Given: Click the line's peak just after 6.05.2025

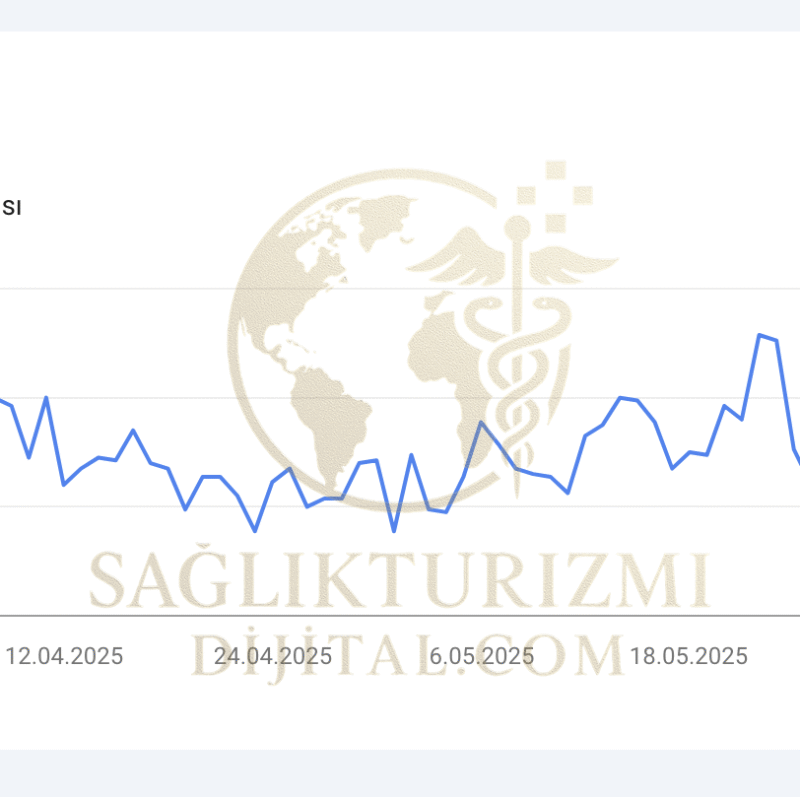Looking at the screenshot, I should pyautogui.click(x=481, y=422).
